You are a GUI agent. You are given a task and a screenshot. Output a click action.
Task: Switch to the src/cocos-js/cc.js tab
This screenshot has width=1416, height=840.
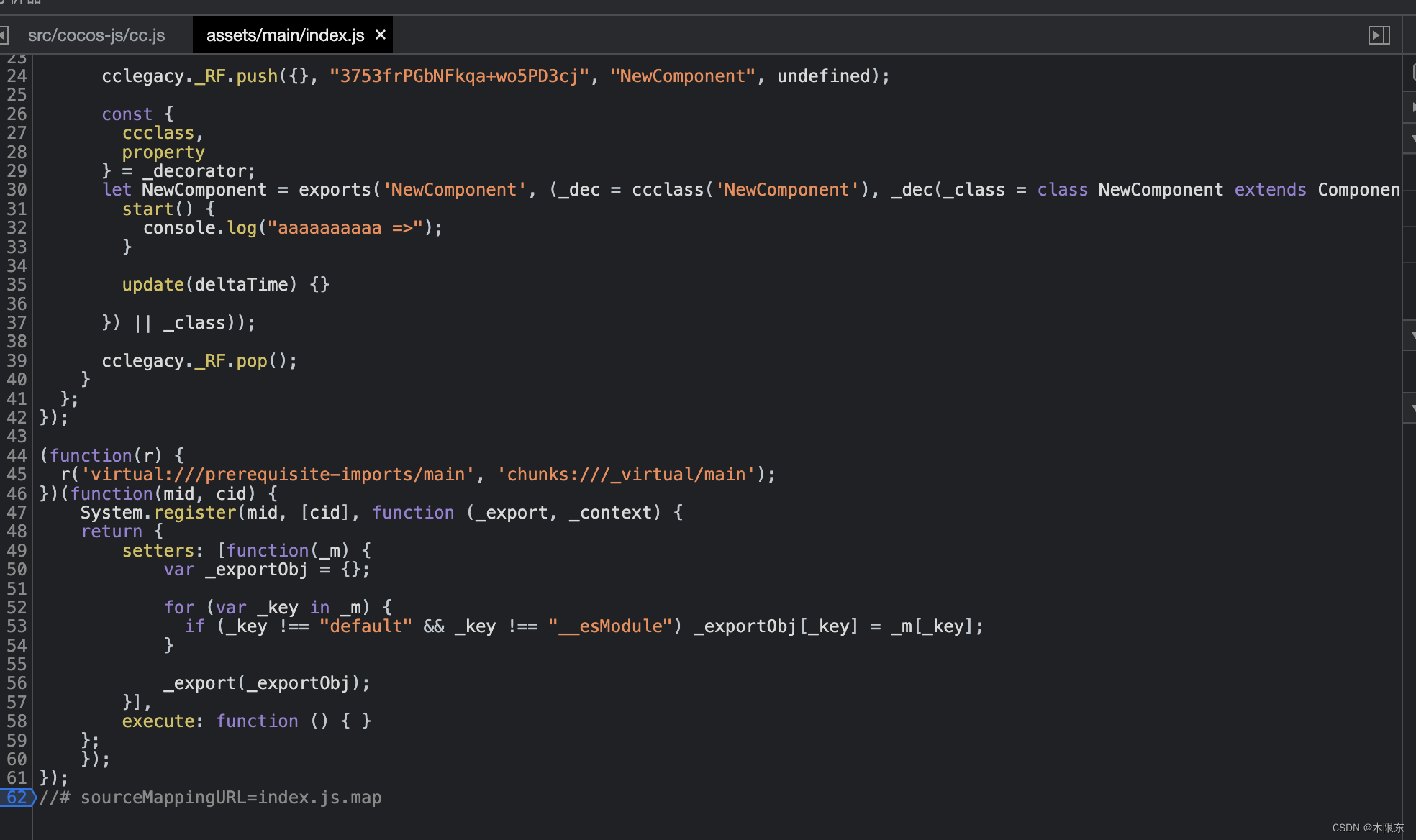(96, 35)
